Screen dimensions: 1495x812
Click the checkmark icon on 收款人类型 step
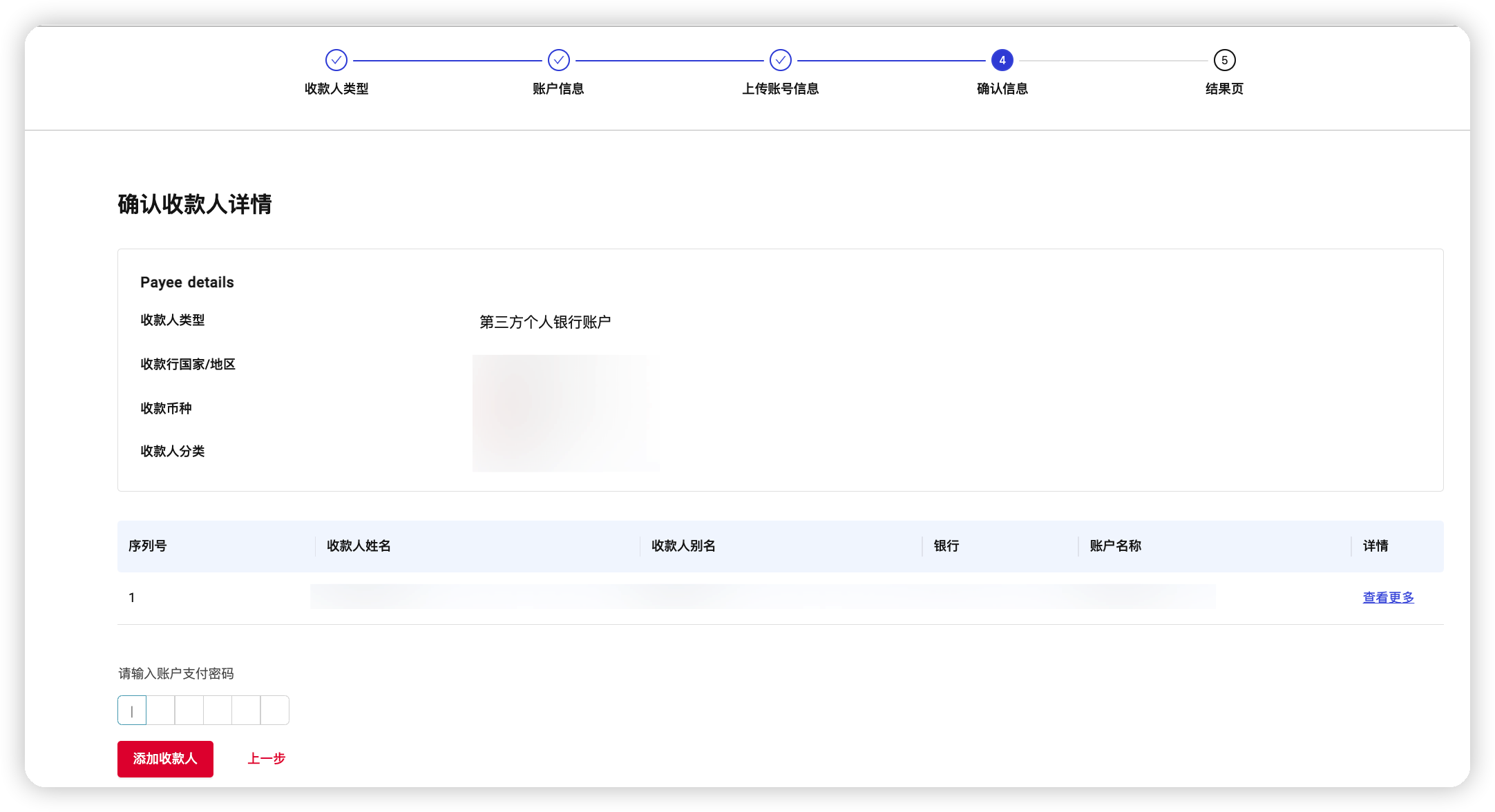pos(336,60)
